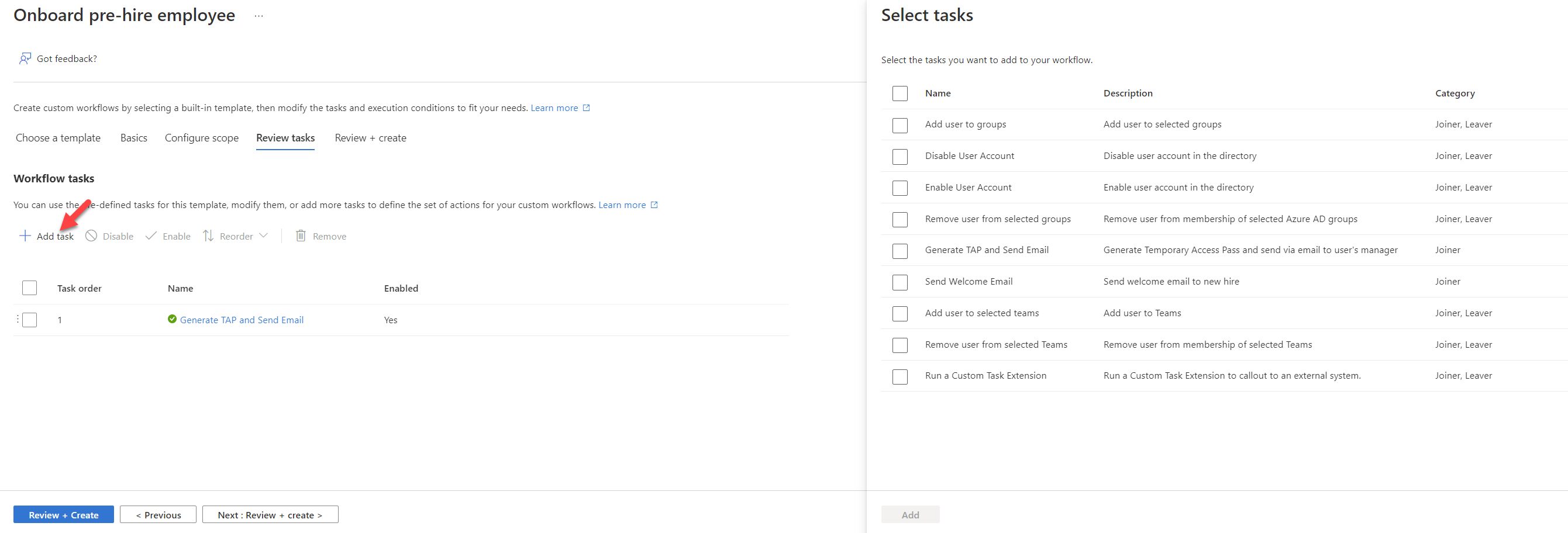This screenshot has width=1568, height=533.
Task: Click the Joiner category in Send Welcome Email row
Action: click(x=1448, y=281)
